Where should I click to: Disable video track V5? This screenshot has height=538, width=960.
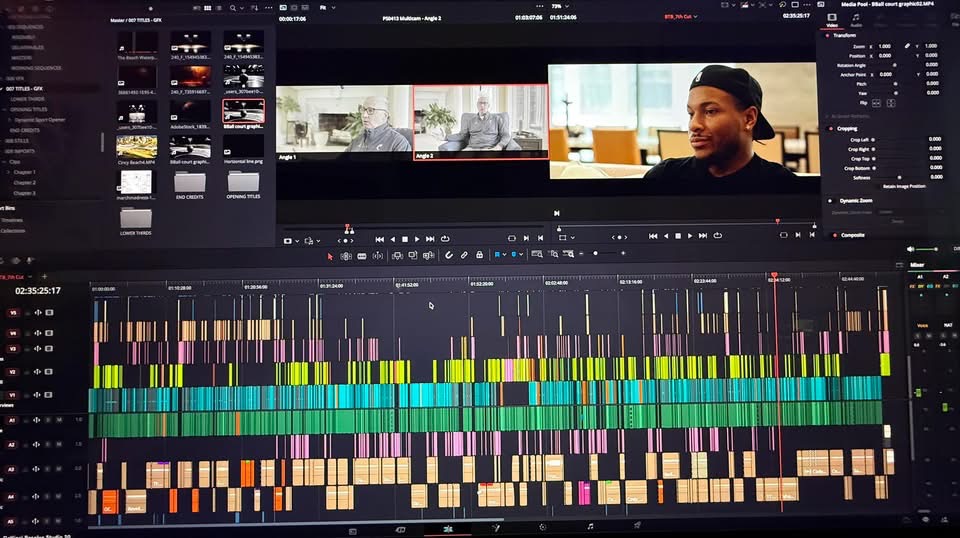(x=50, y=313)
